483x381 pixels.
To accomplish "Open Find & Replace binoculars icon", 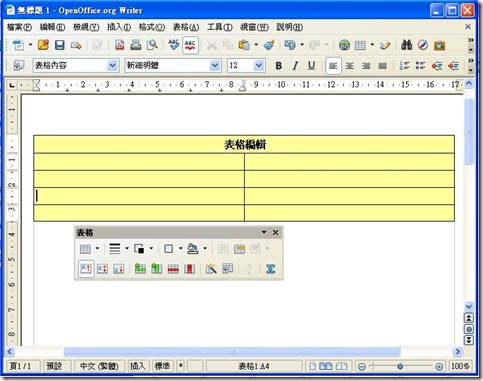I will [x=406, y=45].
